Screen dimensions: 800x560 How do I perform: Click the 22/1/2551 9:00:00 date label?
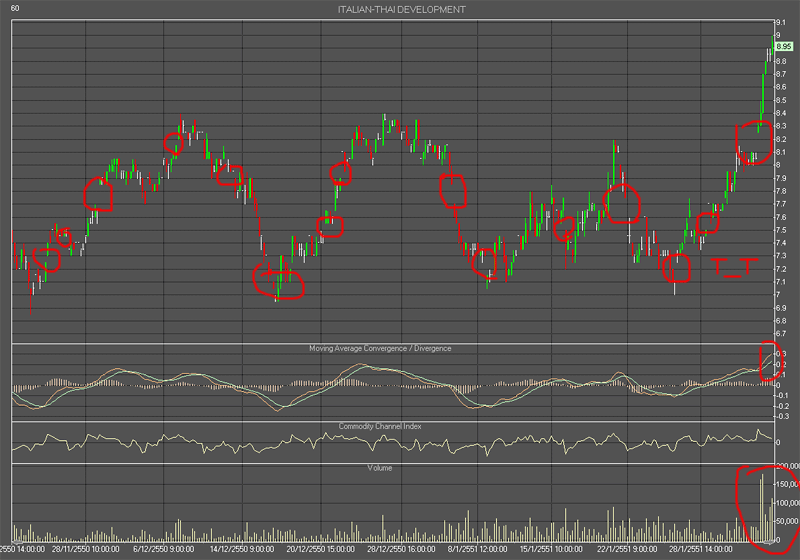(x=627, y=549)
